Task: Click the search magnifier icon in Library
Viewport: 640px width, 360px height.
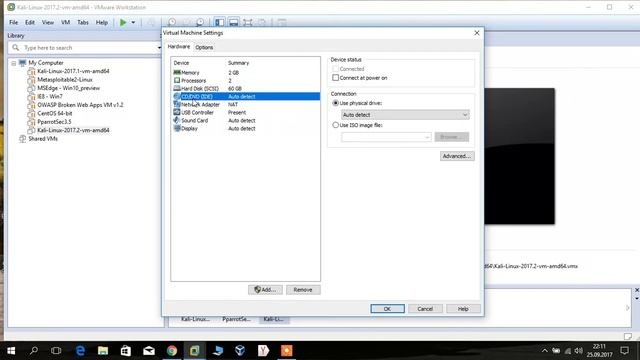Action: [x=16, y=48]
